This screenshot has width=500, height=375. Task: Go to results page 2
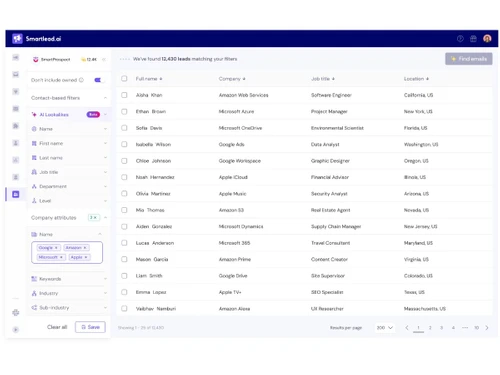tap(430, 328)
